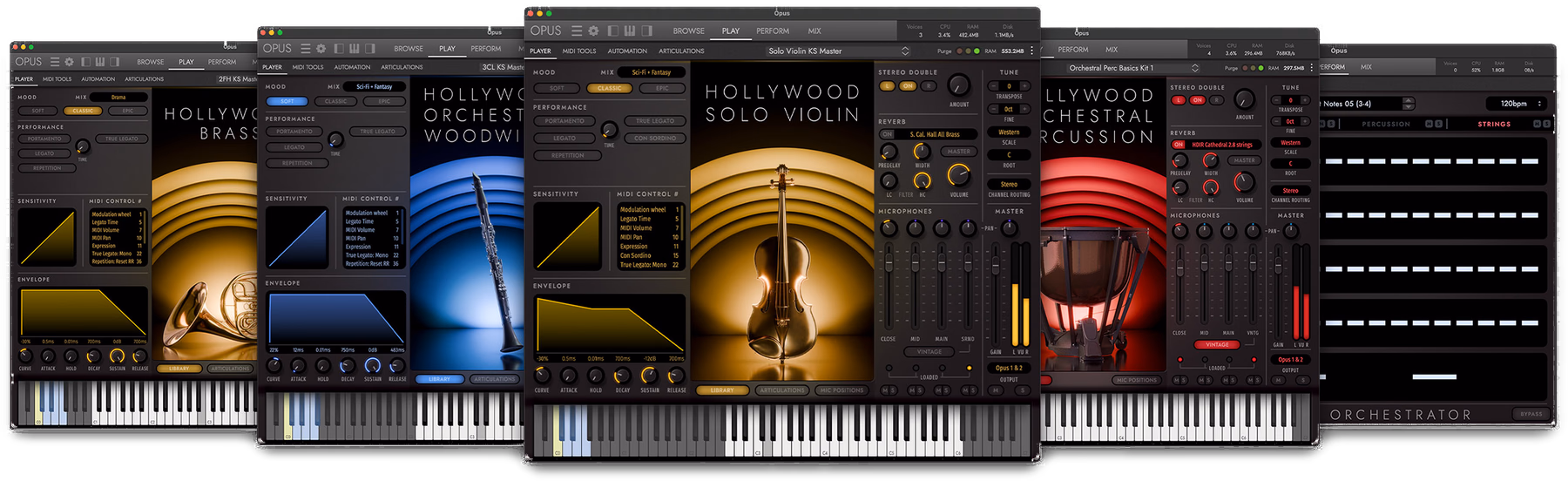The width and height of the screenshot is (1568, 481).
Task: Open the S. Cal. Hall All Brass reverb dropdown
Action: pos(935,134)
